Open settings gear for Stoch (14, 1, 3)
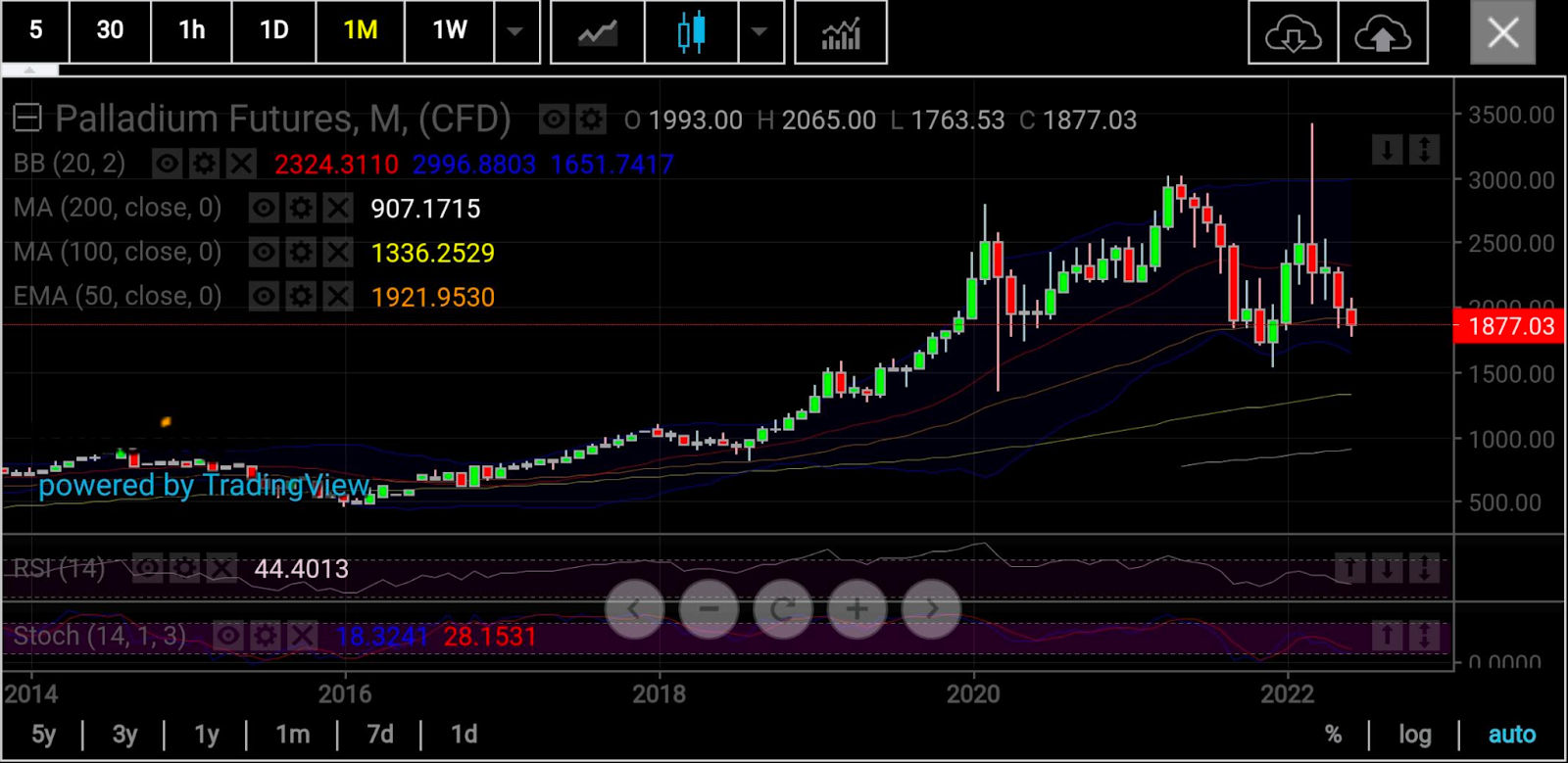1568x763 pixels. pyautogui.click(x=266, y=637)
